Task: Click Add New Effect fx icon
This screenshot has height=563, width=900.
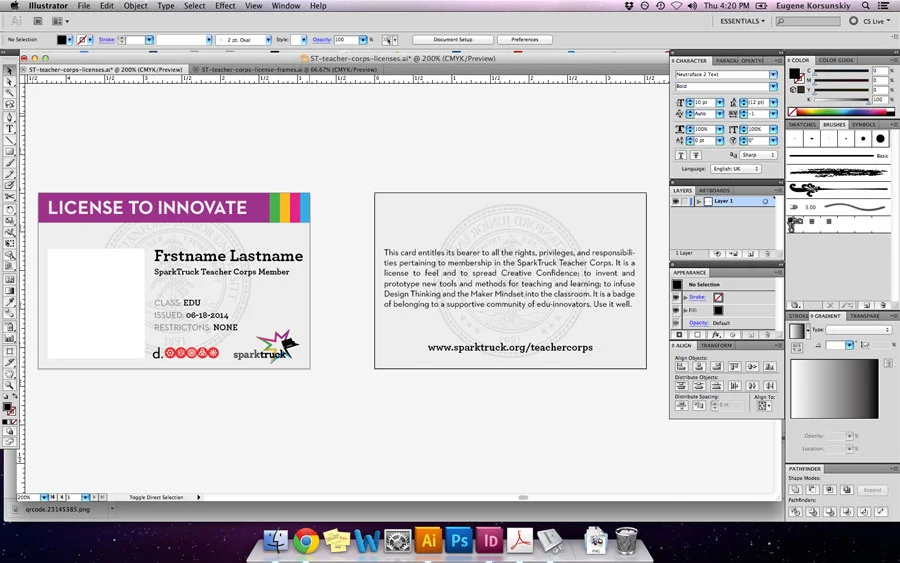Action: click(716, 335)
